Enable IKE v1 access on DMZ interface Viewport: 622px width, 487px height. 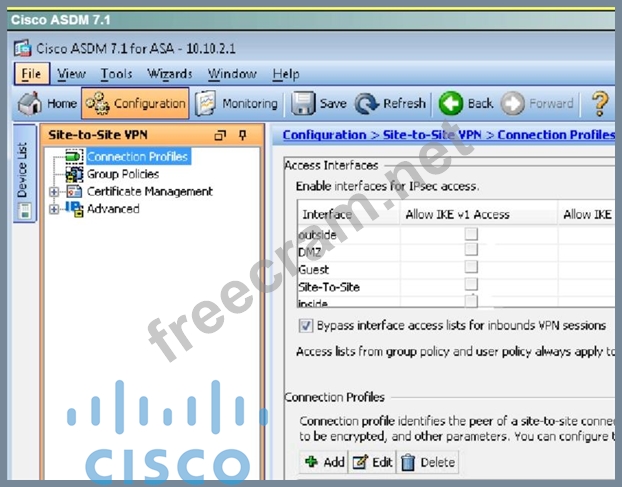pos(471,251)
